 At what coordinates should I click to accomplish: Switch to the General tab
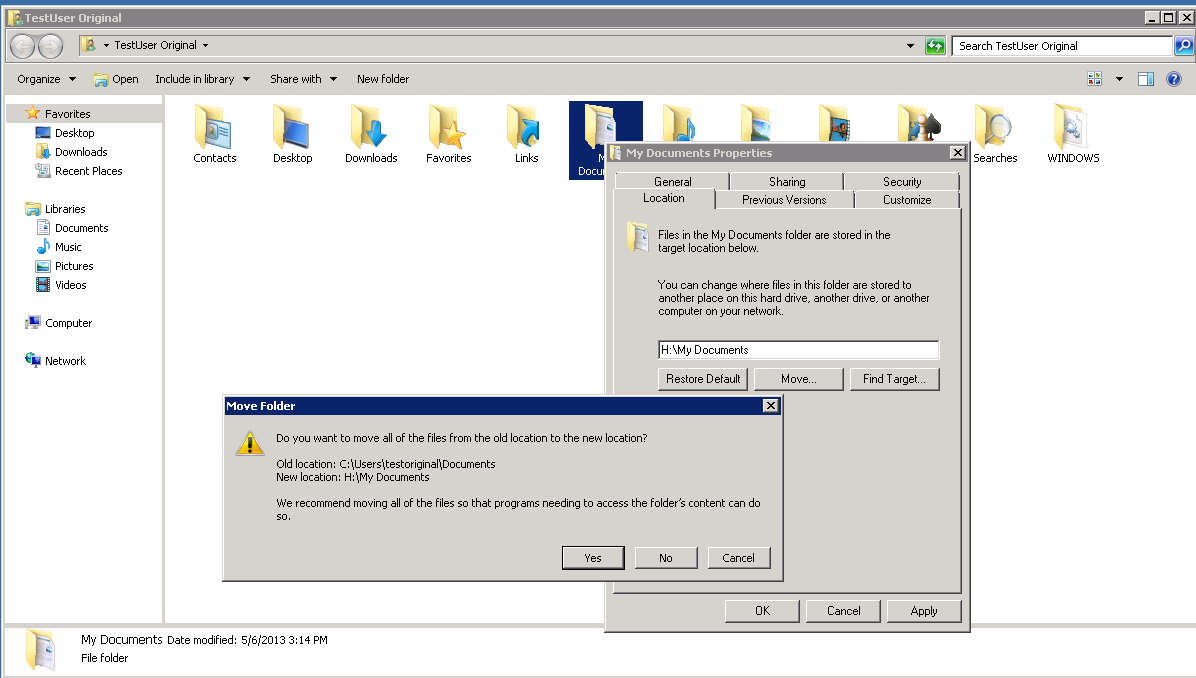pyautogui.click(x=672, y=182)
